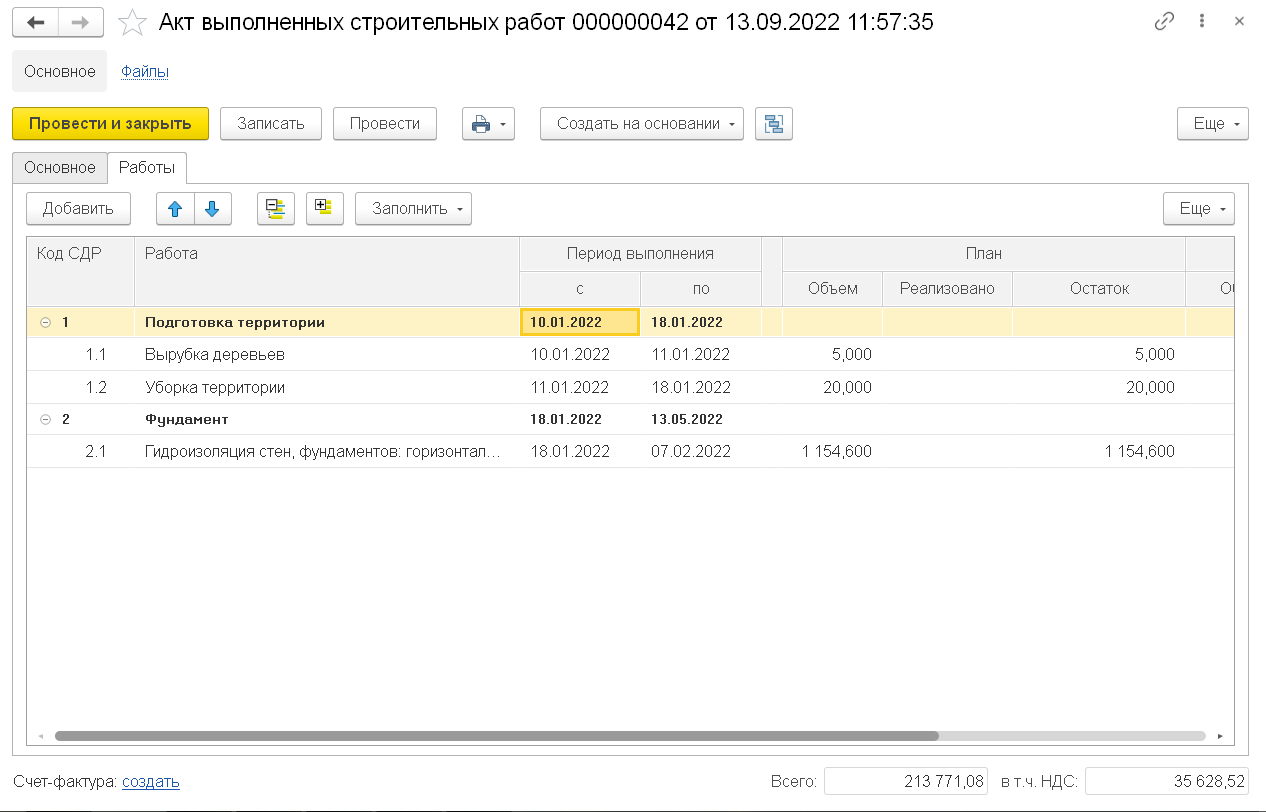Click the expand all groups icon
The height and width of the screenshot is (812, 1266).
[324, 209]
